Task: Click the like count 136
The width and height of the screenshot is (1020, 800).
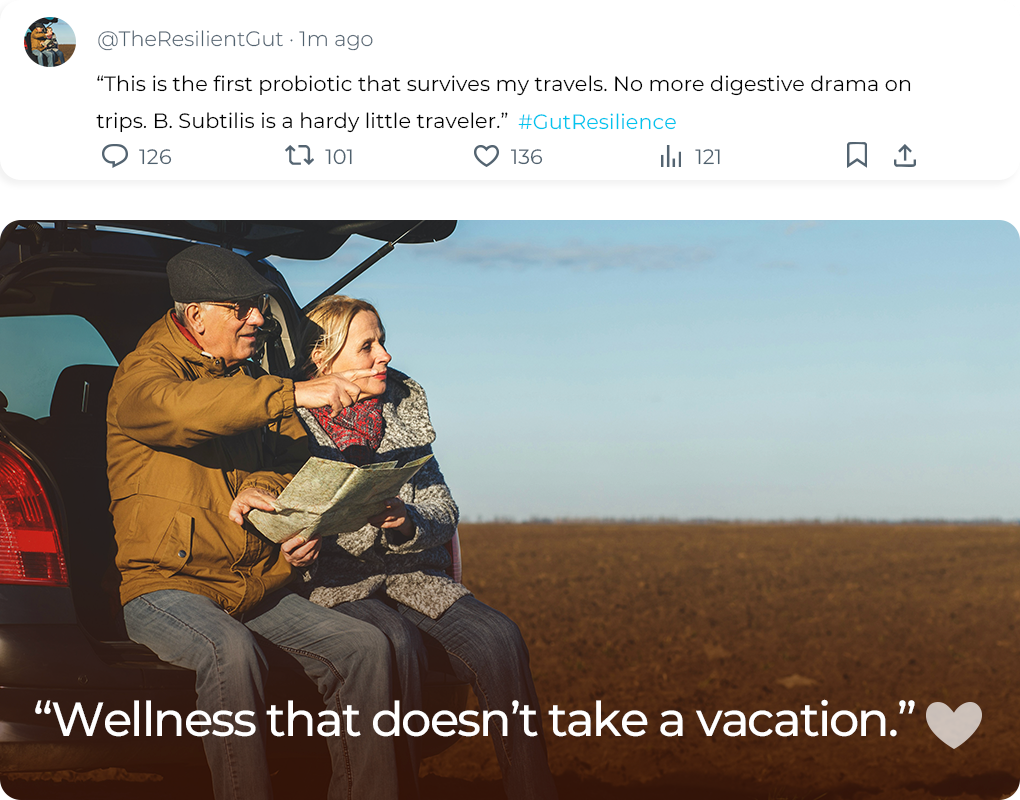Action: 526,157
